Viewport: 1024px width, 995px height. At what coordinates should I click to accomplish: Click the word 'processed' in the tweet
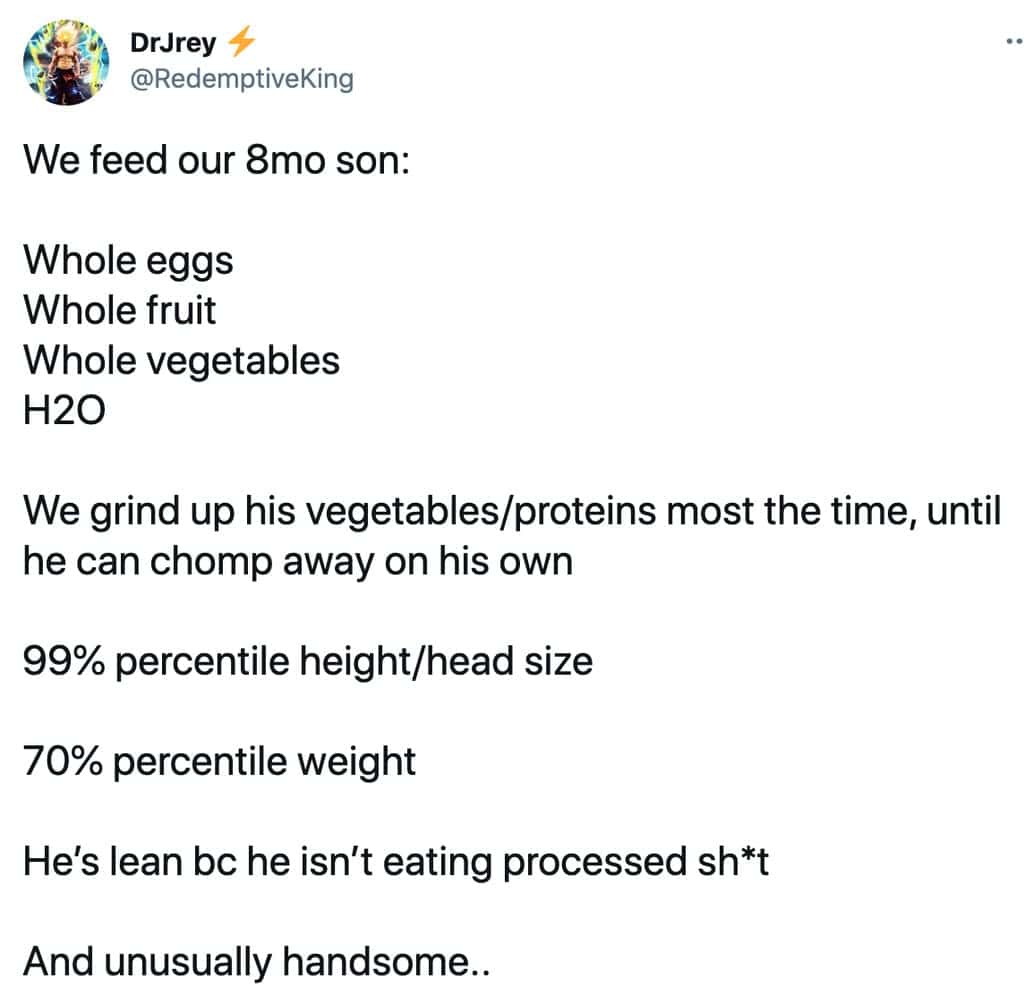[x=595, y=862]
